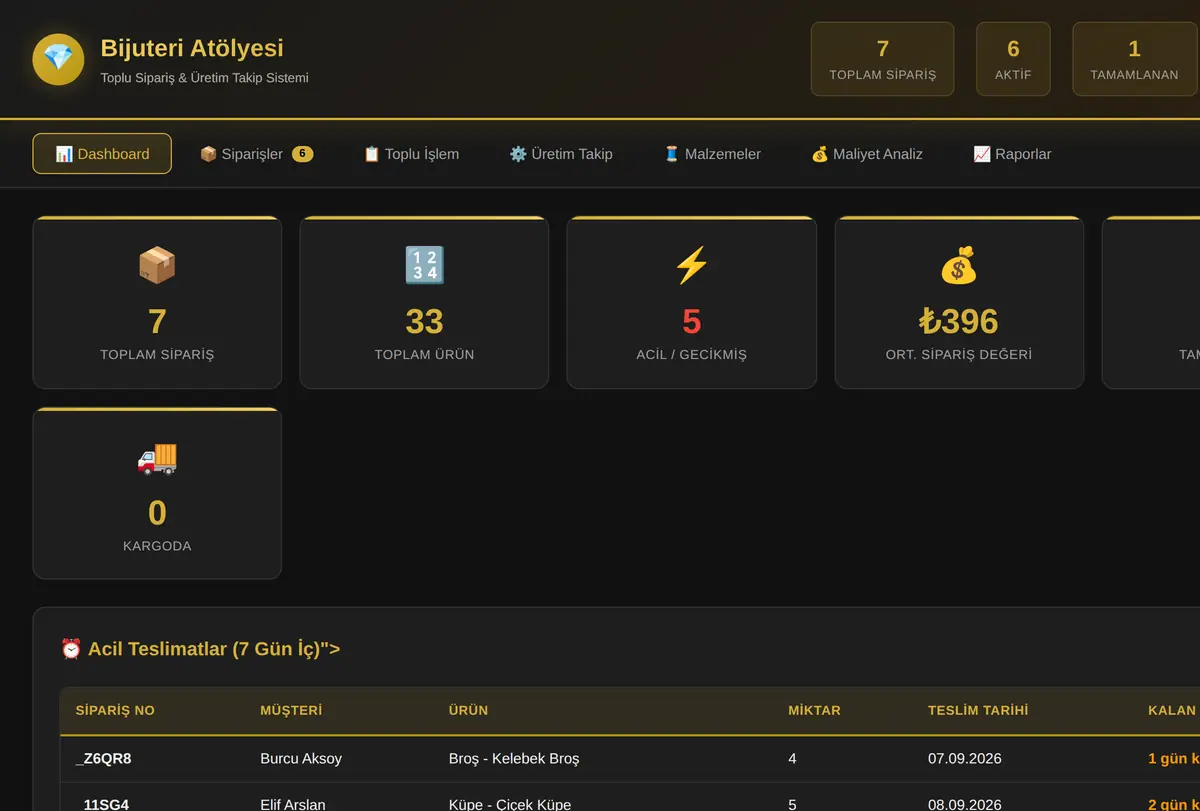Select customer name Burcu Aksoy
The image size is (1200, 811).
(301, 759)
